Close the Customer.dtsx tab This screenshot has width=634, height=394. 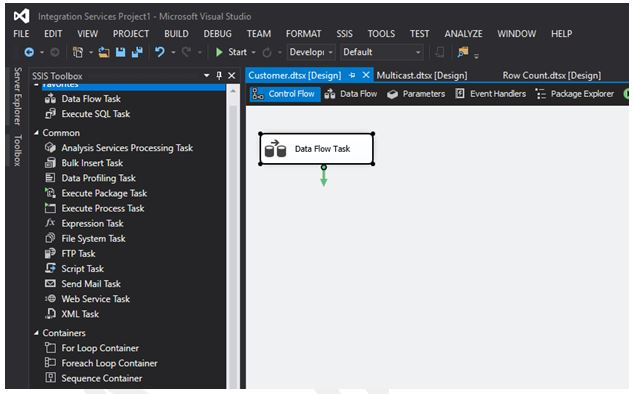(366, 75)
